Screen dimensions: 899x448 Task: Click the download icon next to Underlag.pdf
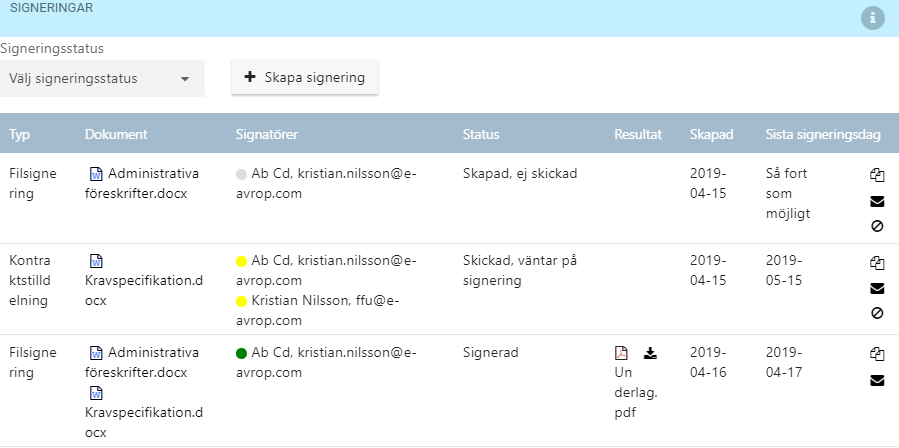tap(650, 353)
